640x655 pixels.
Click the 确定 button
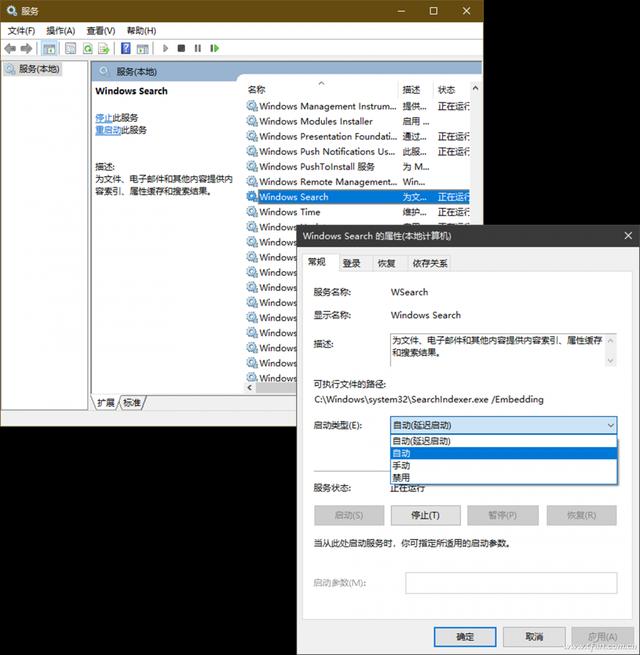click(465, 637)
